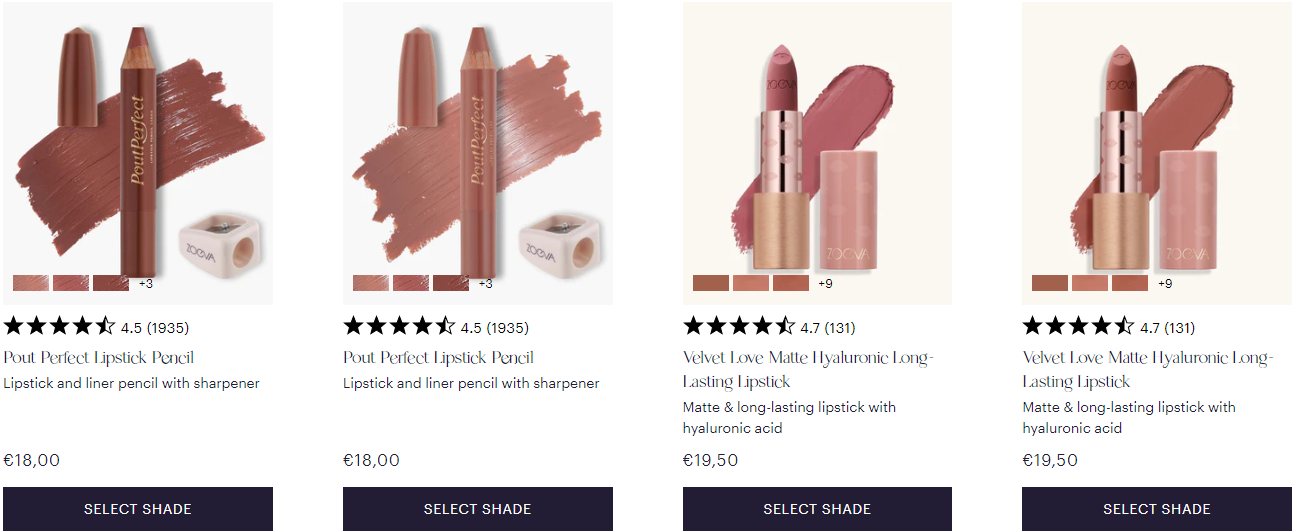Expand the +9 more shades on the mauve pink lipstick
The width and height of the screenshot is (1296, 531).
pyautogui.click(x=826, y=284)
